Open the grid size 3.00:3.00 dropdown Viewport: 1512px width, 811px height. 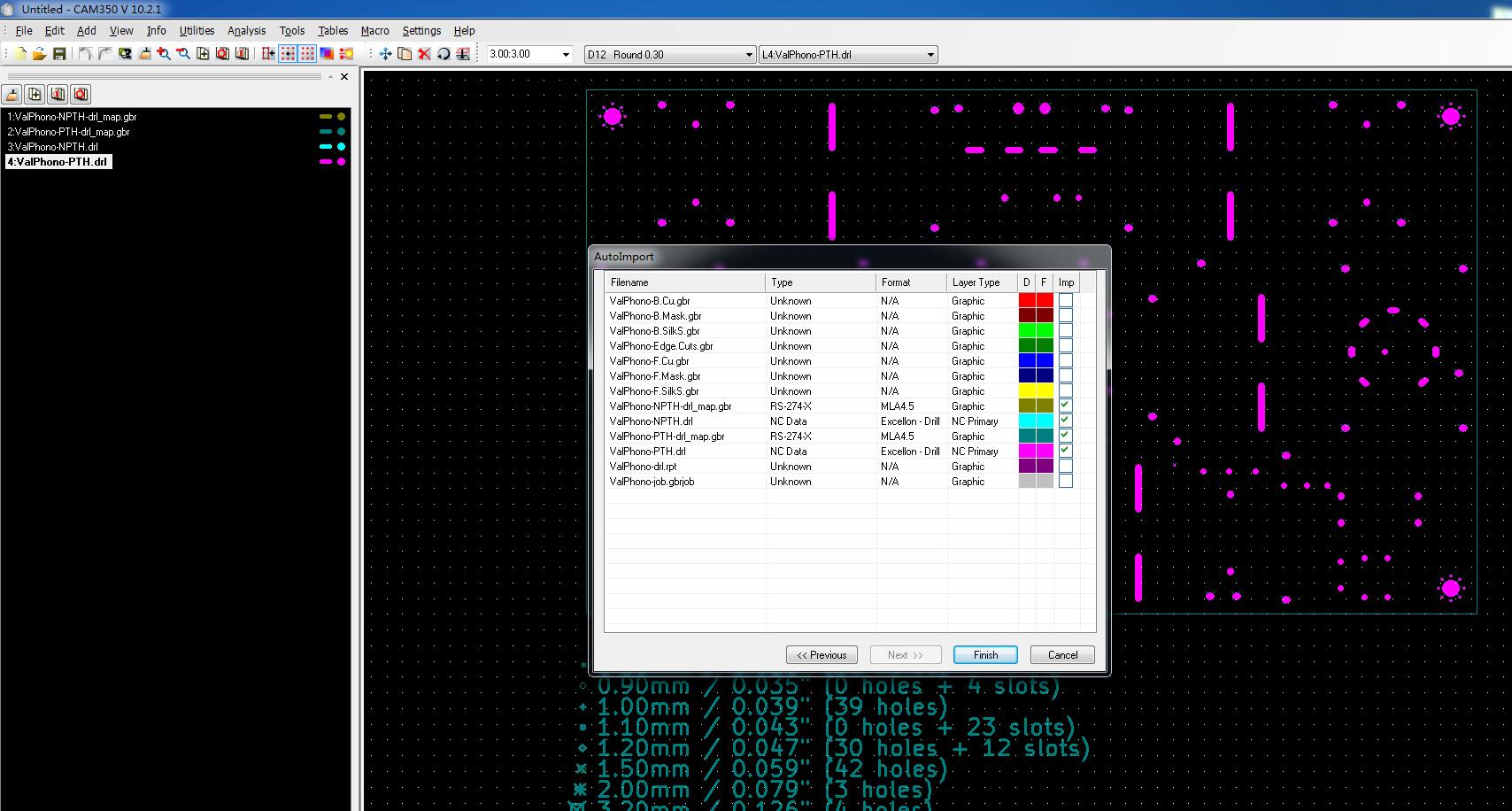[x=566, y=55]
